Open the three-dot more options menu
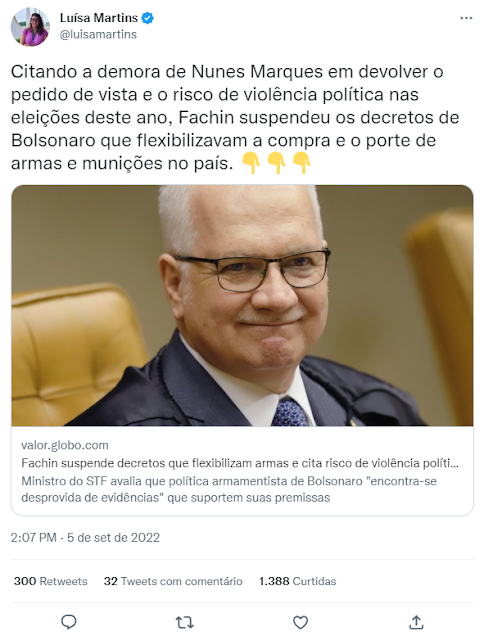 pyautogui.click(x=466, y=18)
